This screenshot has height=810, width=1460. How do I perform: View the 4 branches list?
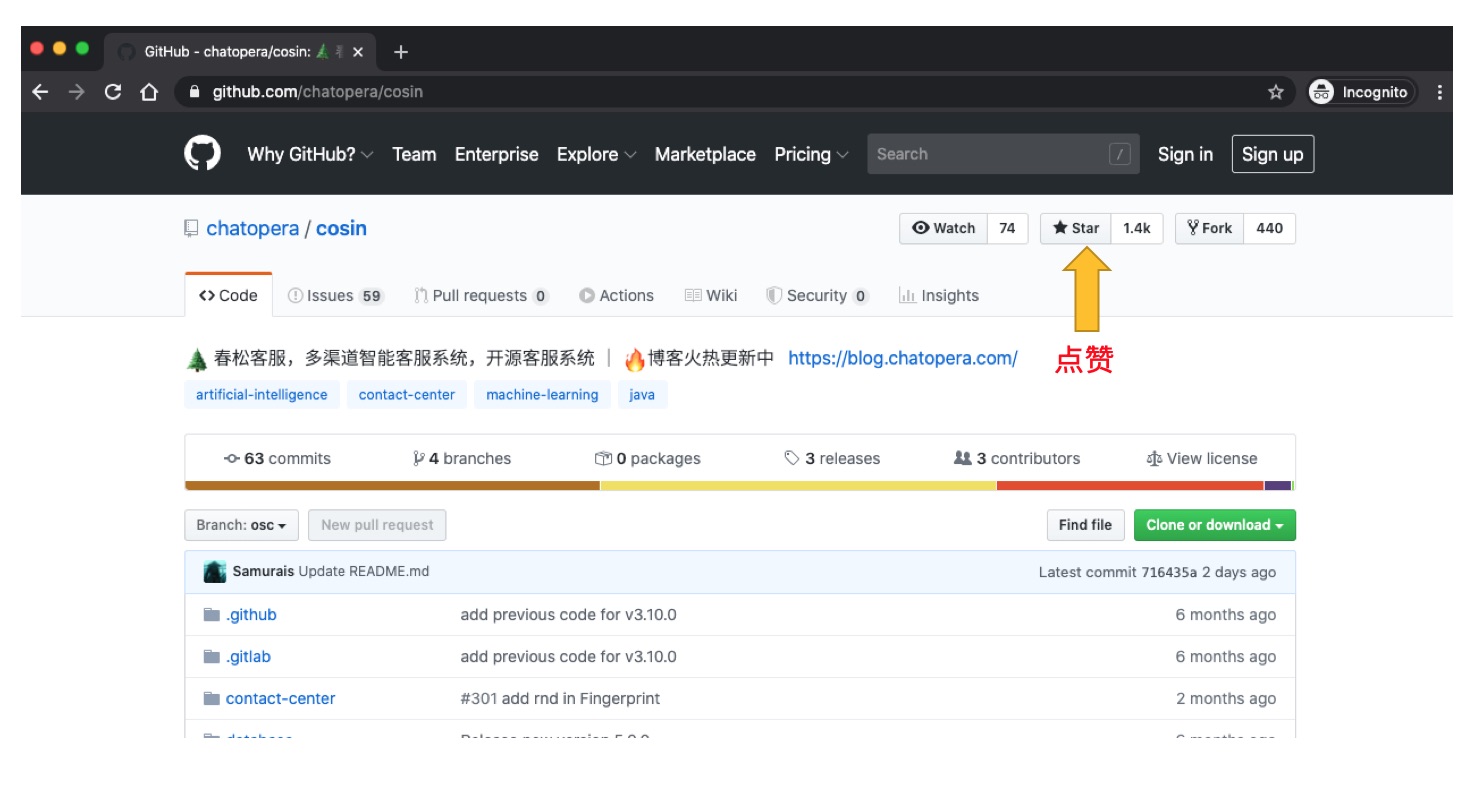pos(461,458)
